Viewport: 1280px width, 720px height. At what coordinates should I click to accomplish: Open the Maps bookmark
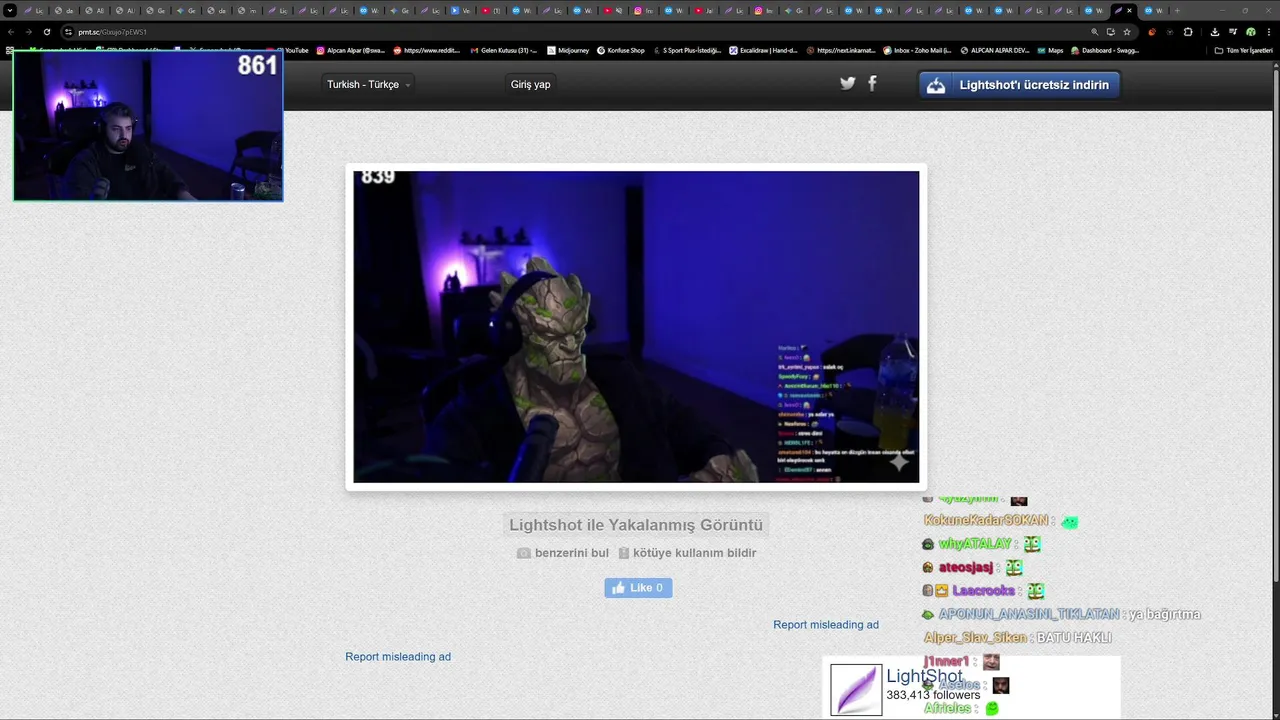[1050, 50]
